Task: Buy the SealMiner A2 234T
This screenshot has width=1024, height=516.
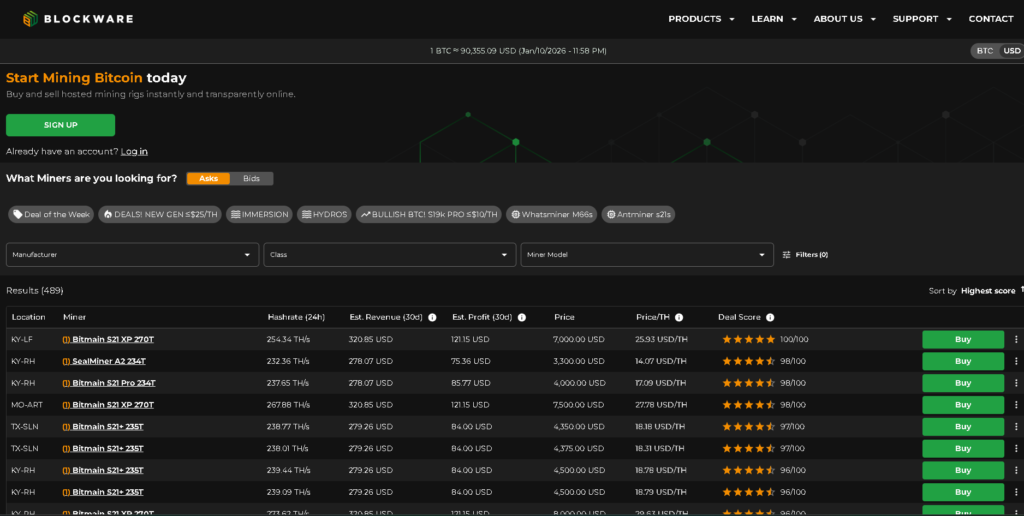Action: 963,361
